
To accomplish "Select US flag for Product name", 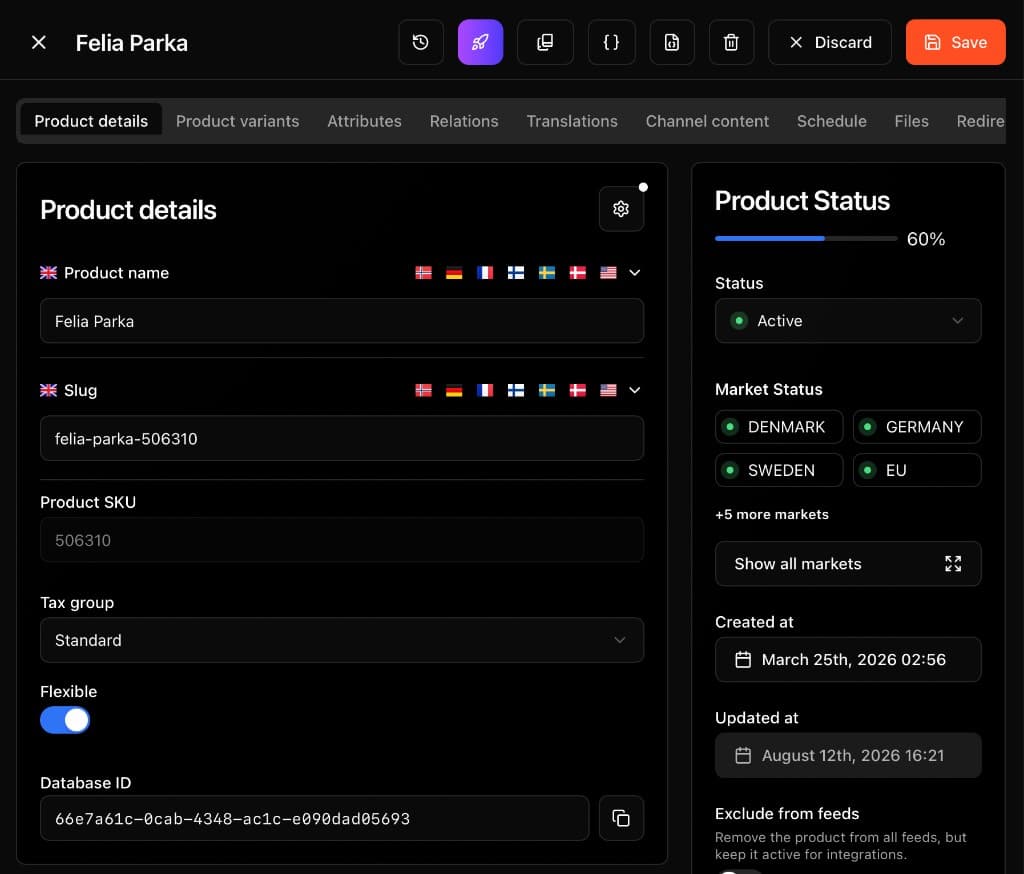I will point(608,272).
